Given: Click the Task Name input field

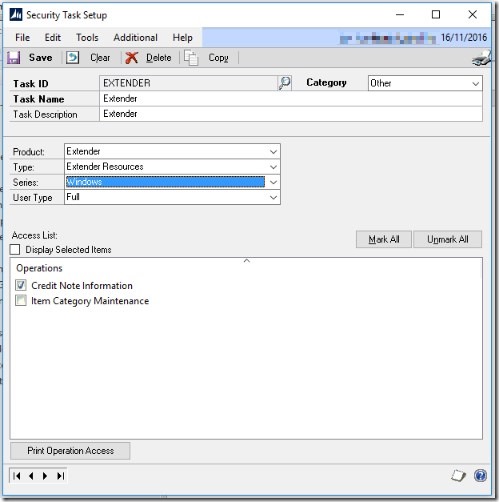Looking at the screenshot, I should click(x=291, y=99).
